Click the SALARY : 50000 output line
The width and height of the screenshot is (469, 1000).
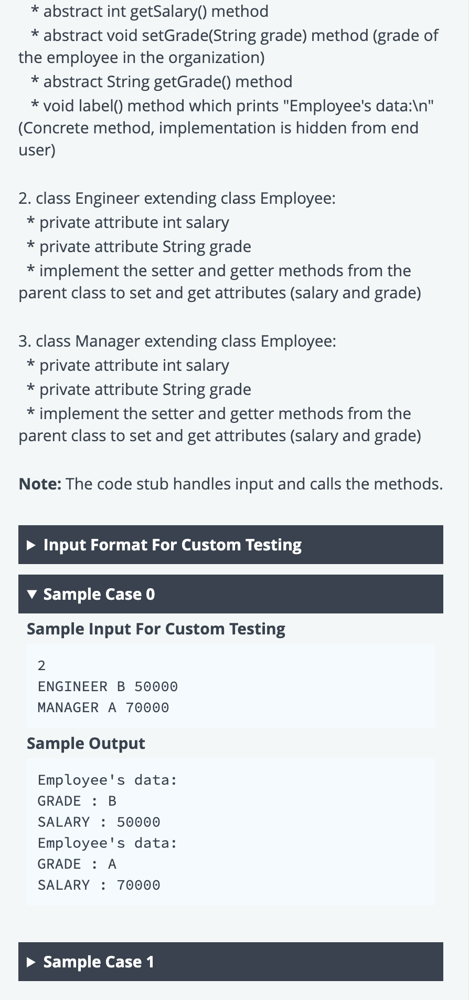tap(99, 822)
